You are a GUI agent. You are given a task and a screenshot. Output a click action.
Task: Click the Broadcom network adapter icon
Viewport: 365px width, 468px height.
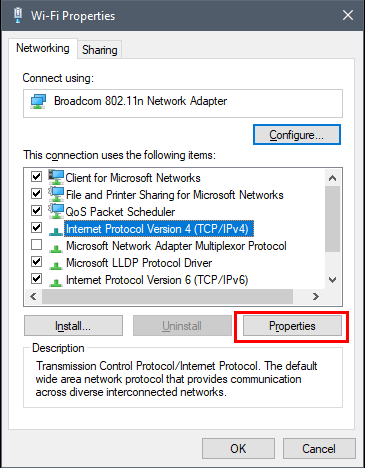pyautogui.click(x=38, y=101)
